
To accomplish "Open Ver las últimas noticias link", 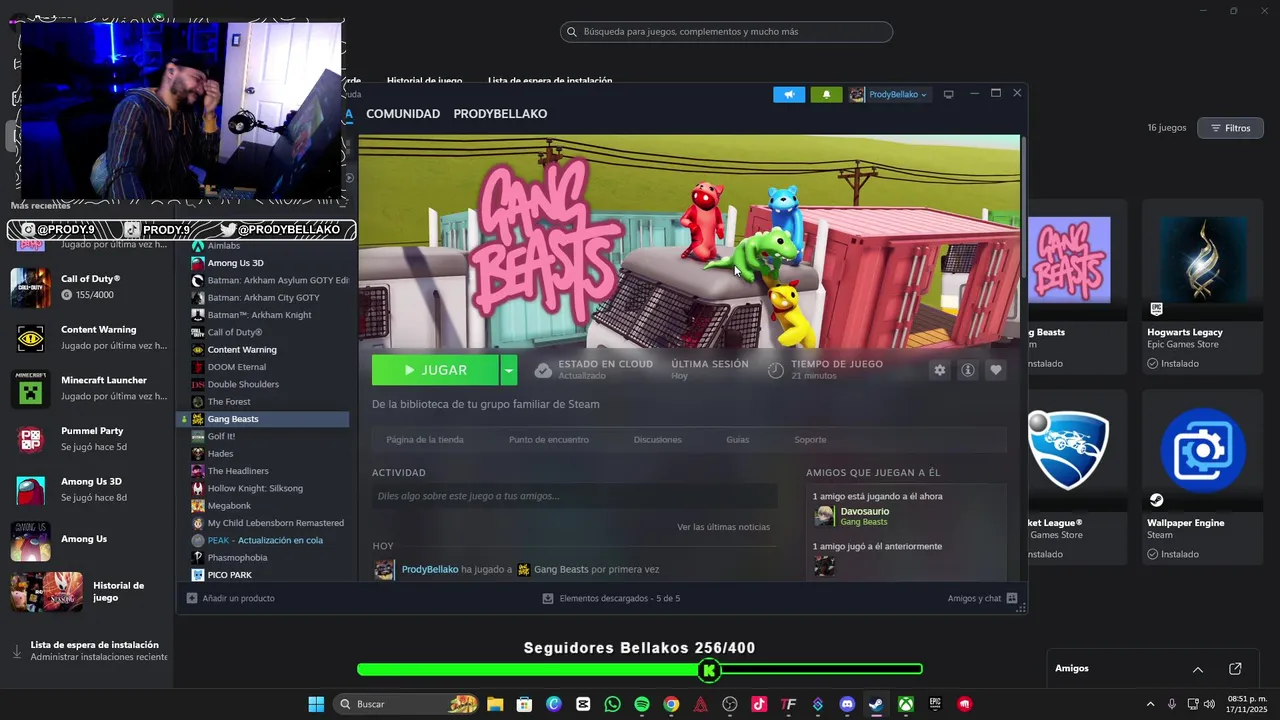I will 723,527.
